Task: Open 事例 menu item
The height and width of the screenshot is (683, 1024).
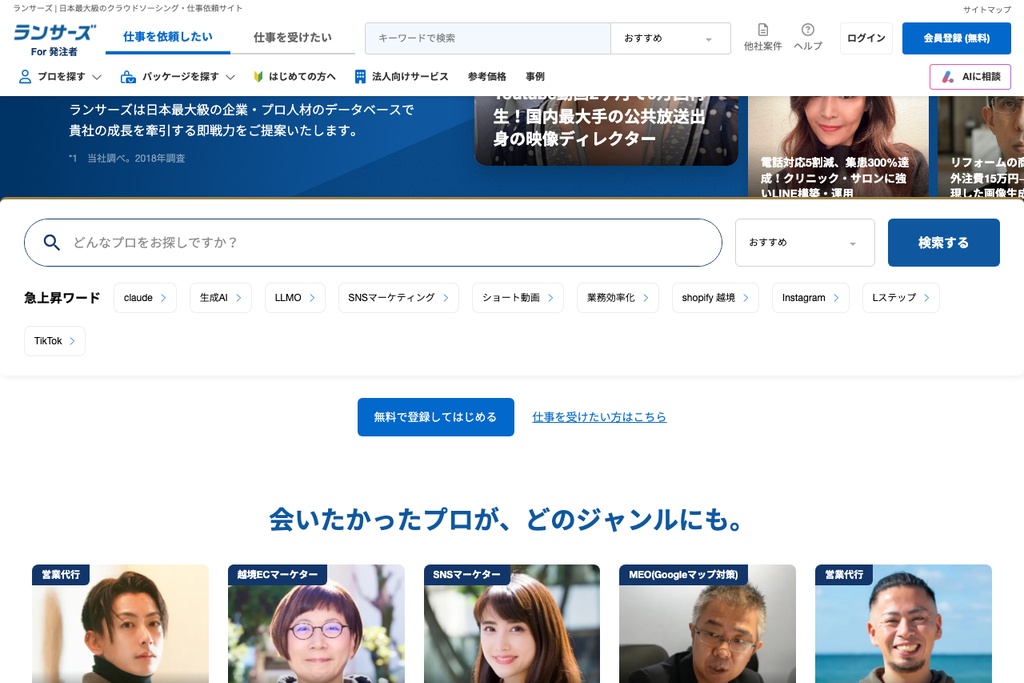Action: pos(535,76)
